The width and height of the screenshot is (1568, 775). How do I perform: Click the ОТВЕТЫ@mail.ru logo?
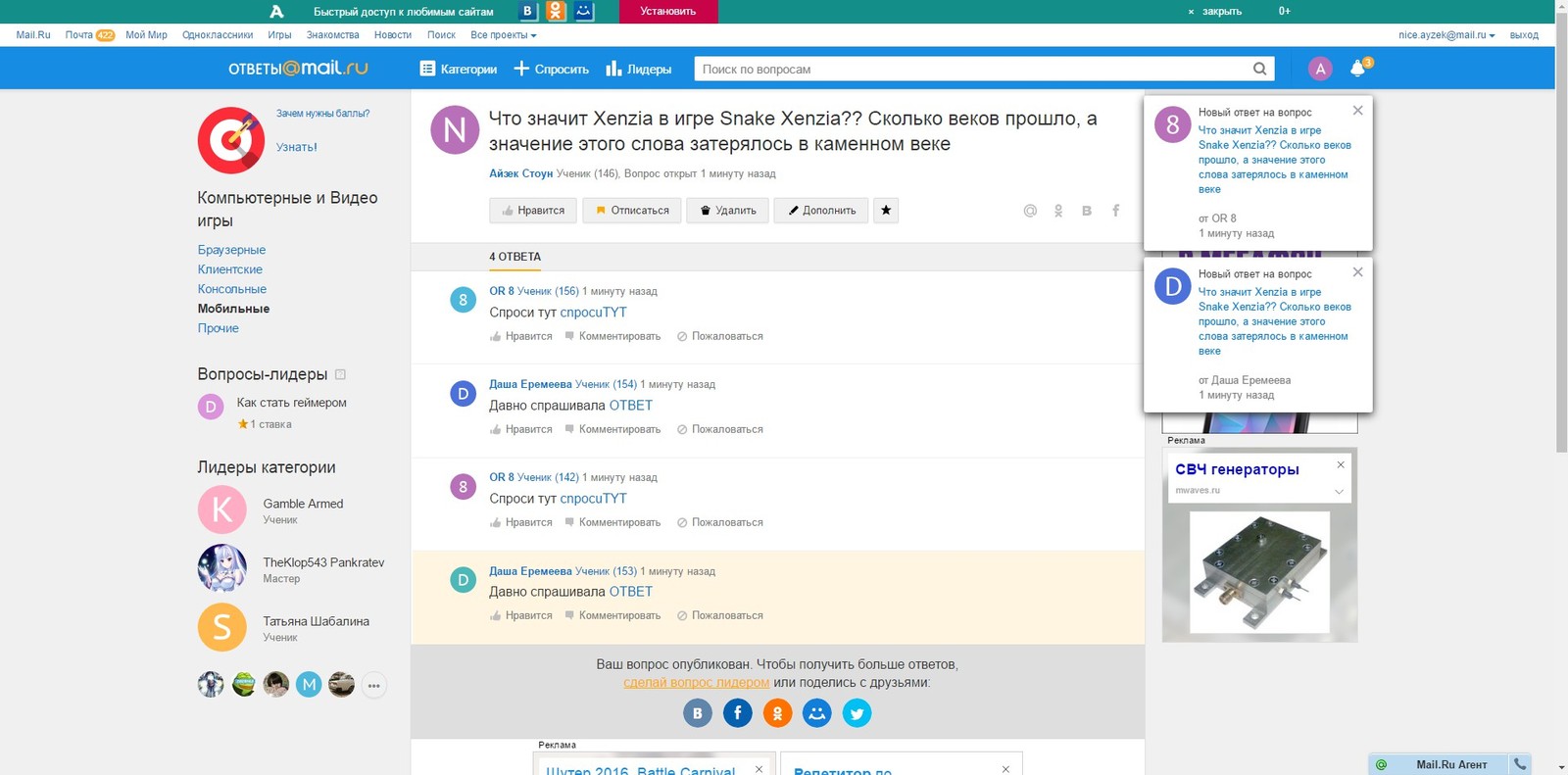298,69
